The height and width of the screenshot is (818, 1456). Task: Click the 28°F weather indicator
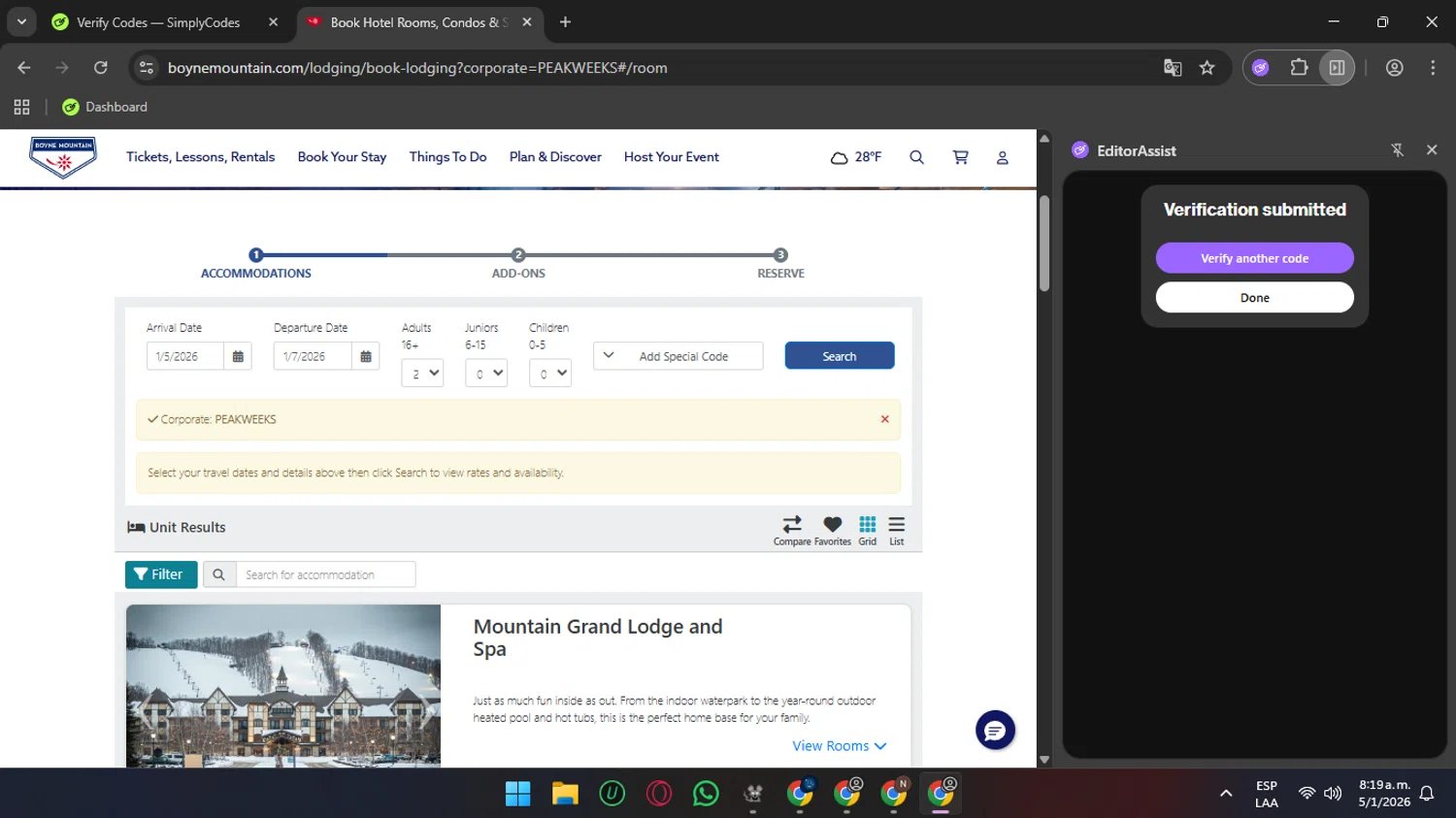point(856,157)
